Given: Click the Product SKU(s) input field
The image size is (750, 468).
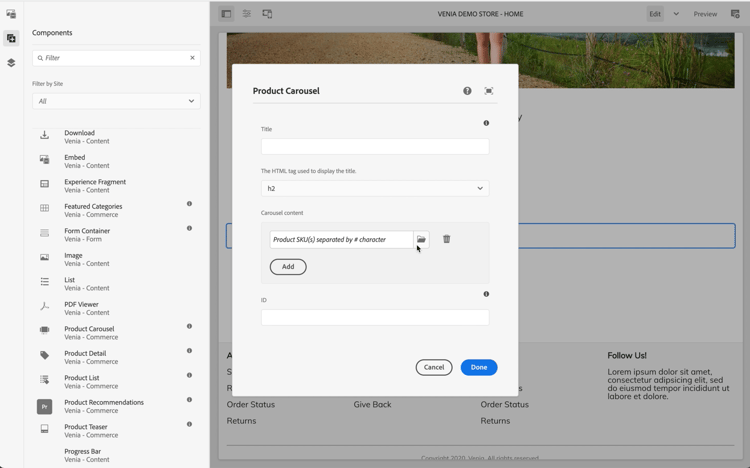Looking at the screenshot, I should click(x=342, y=239).
